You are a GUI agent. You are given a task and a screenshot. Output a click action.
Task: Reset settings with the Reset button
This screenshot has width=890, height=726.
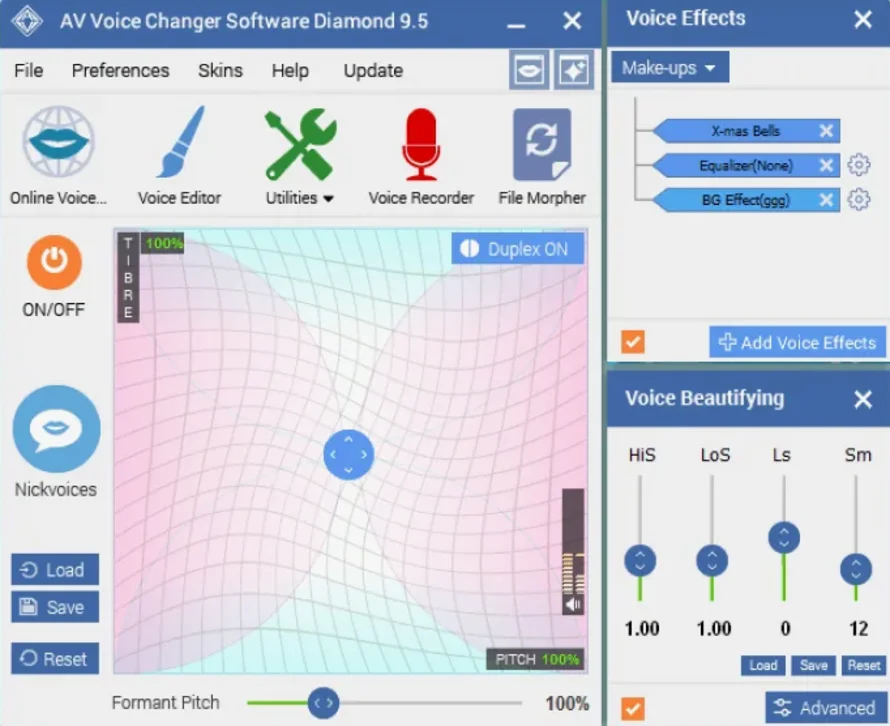[x=54, y=658]
